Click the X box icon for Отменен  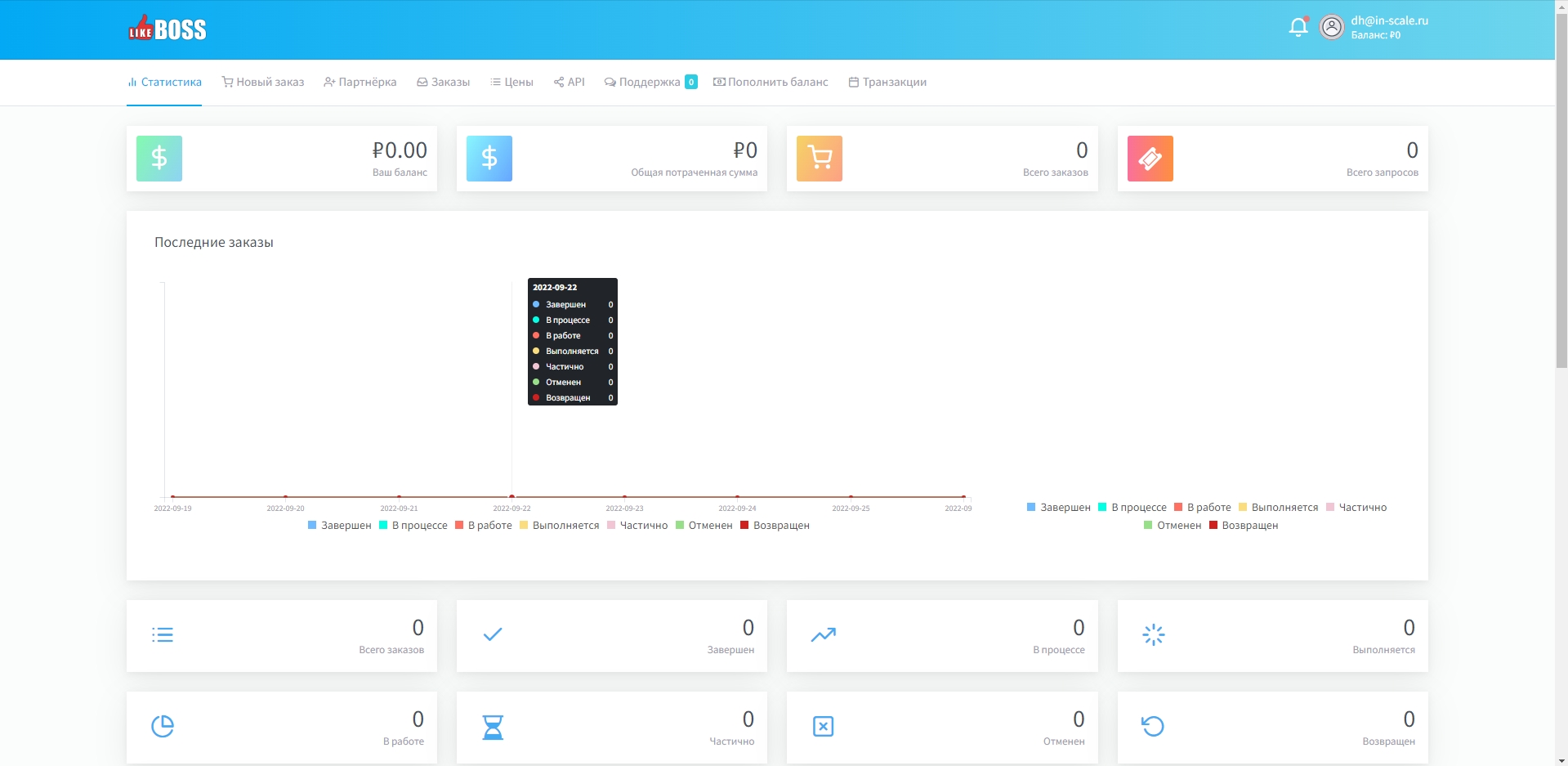click(823, 726)
